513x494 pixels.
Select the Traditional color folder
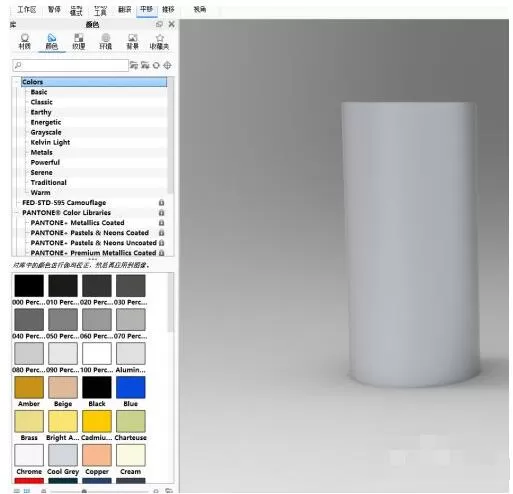(x=48, y=182)
